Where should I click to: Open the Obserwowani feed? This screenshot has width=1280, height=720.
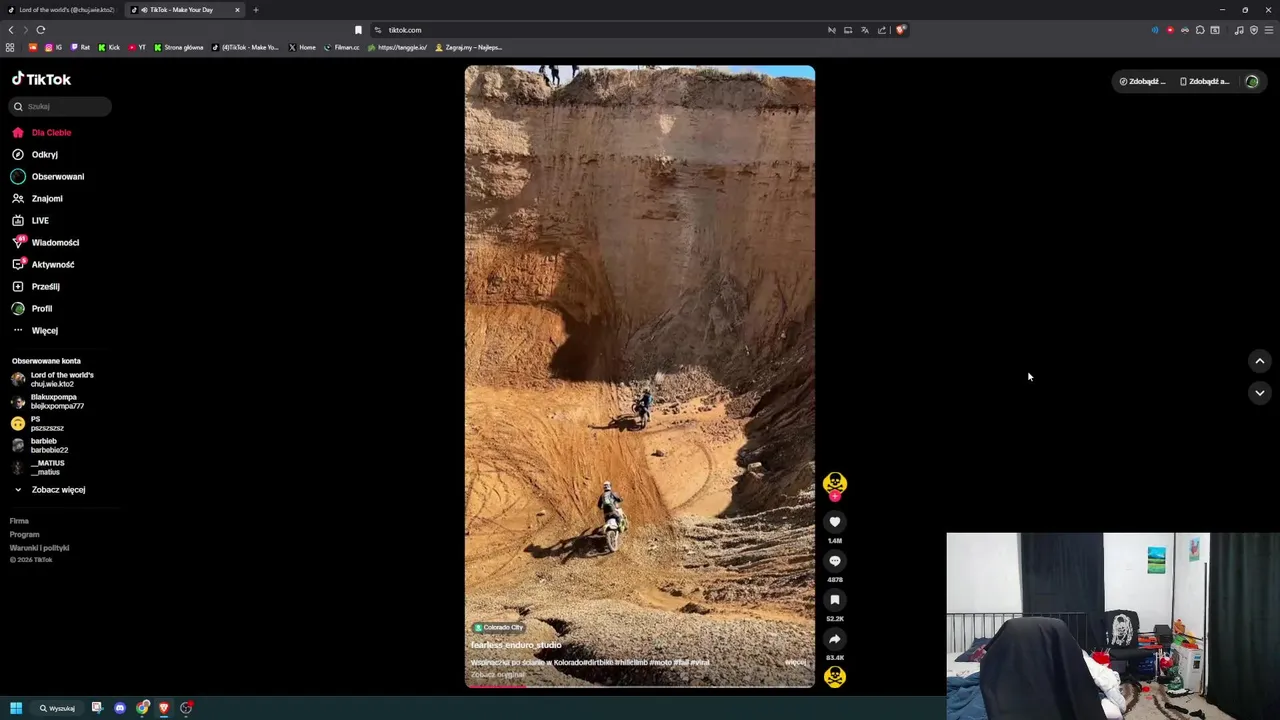48,176
